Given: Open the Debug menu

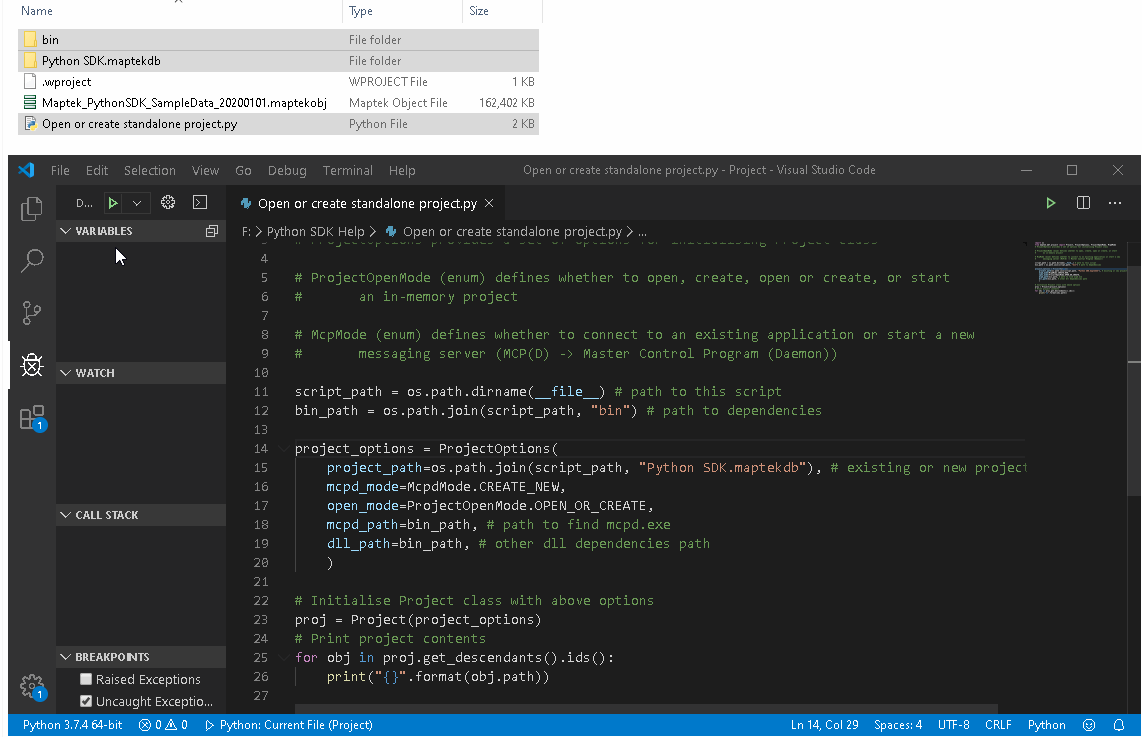Looking at the screenshot, I should [287, 170].
